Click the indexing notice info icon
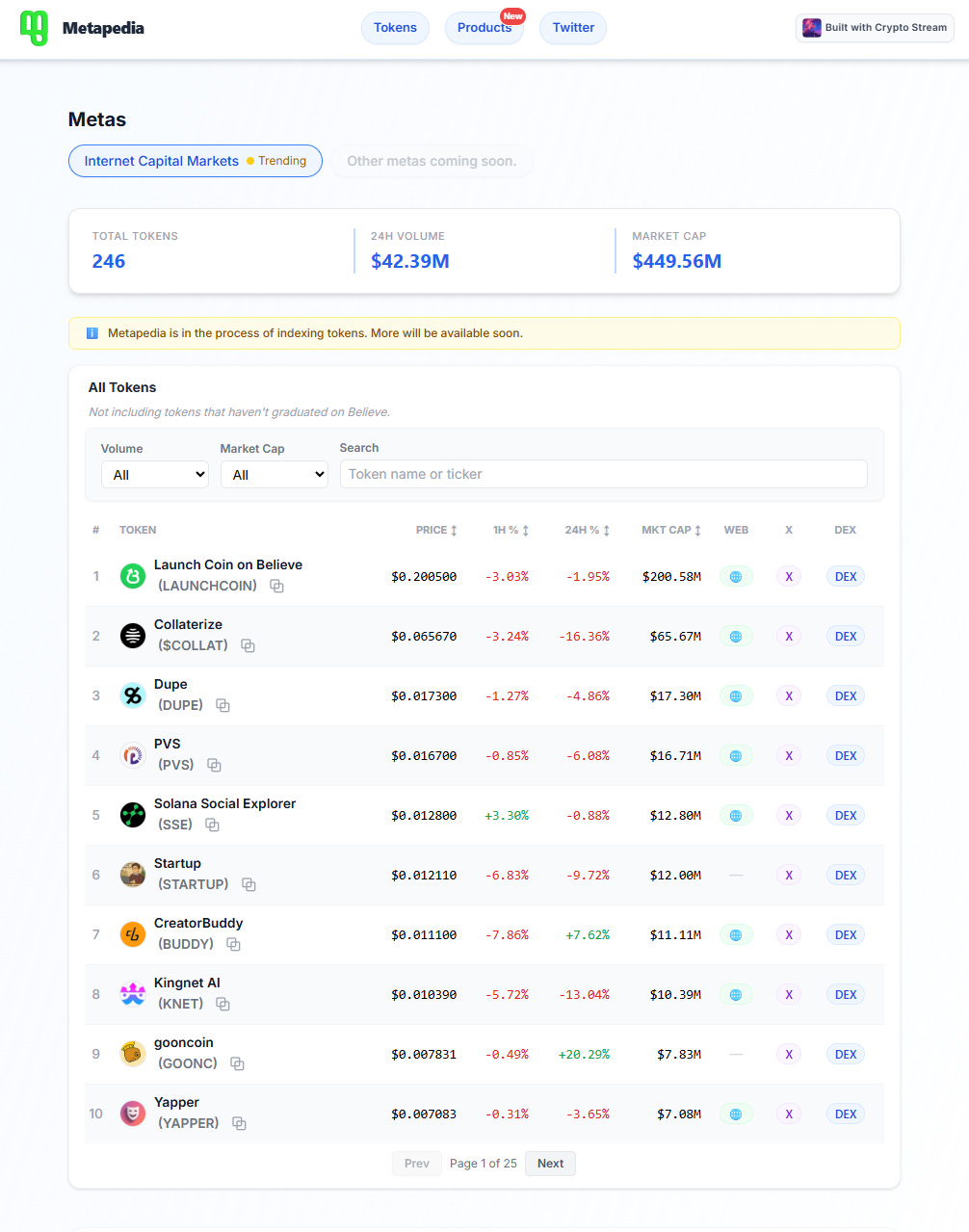Viewport: 969px width, 1232px height. pyautogui.click(x=92, y=333)
